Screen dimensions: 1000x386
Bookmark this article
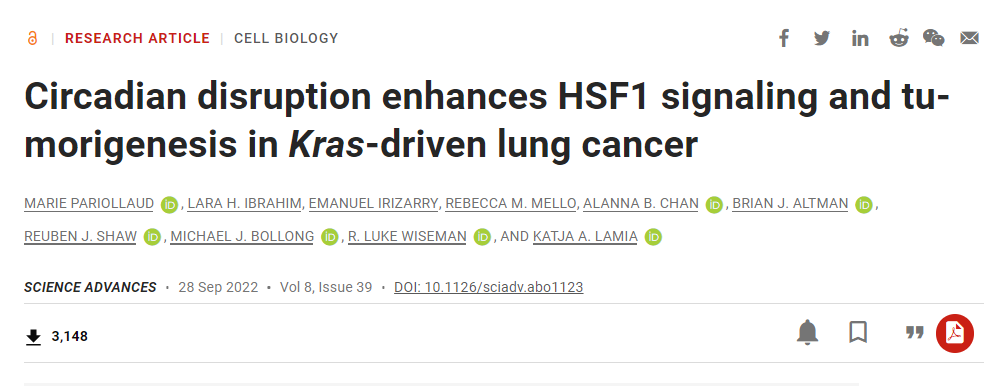click(x=858, y=332)
